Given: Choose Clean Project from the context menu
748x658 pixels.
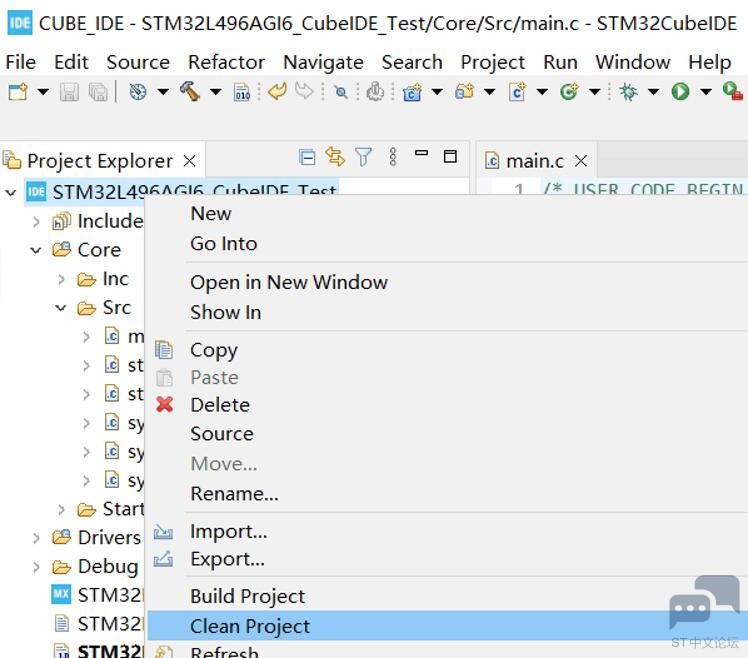Looking at the screenshot, I should tap(447, 626).
